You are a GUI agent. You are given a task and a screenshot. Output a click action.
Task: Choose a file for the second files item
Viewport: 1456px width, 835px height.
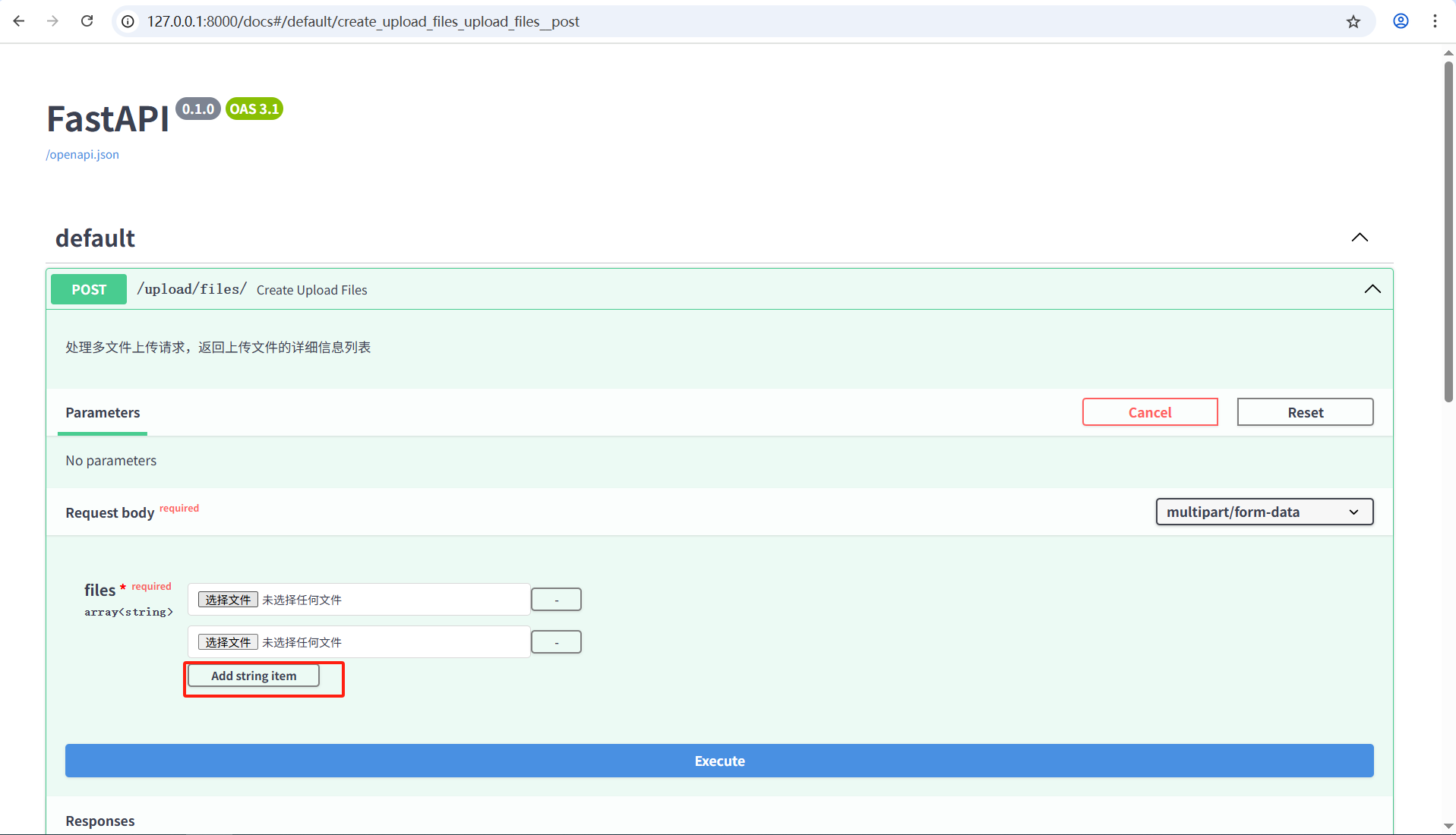coord(228,642)
